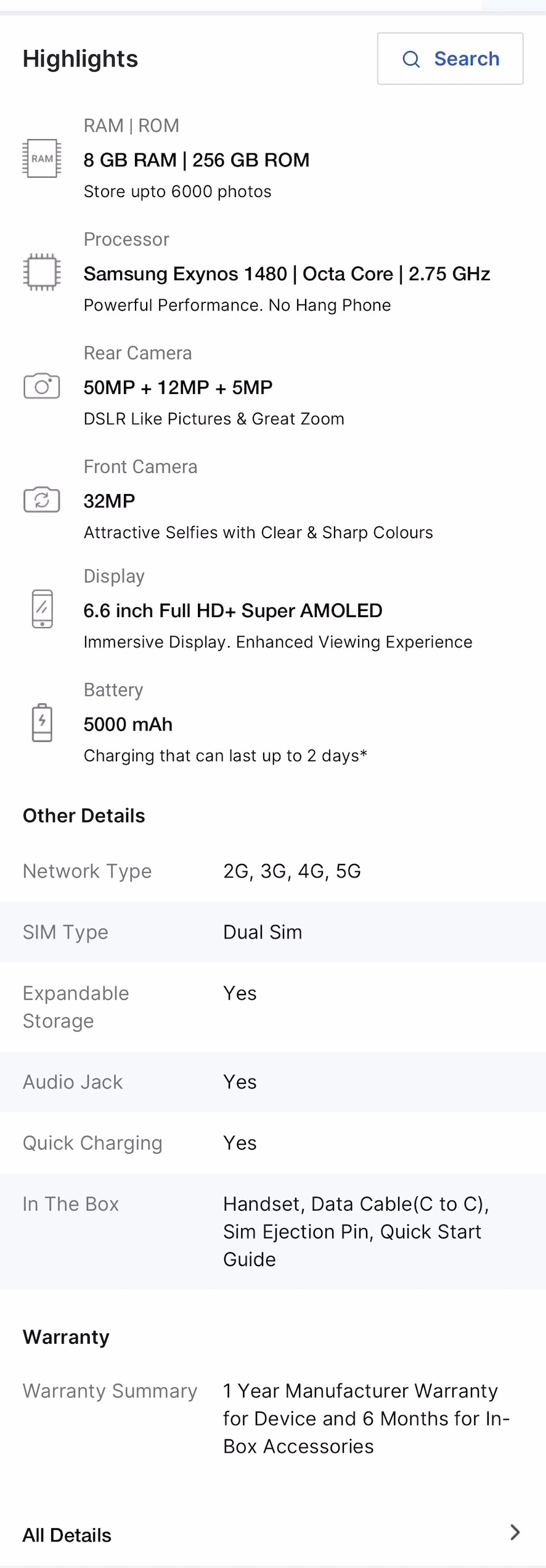
Task: Click the 50MP + 12MP + 5MP spec
Action: pyautogui.click(x=178, y=387)
